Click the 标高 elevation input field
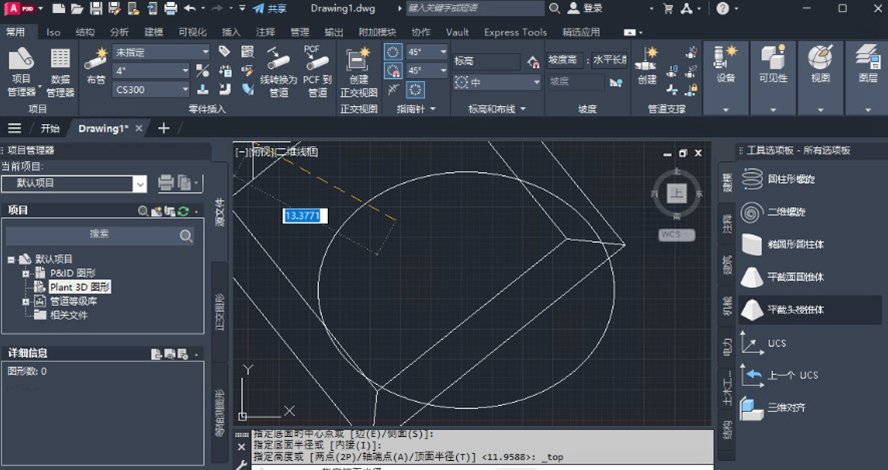Viewport: 888px width, 470px height. (x=486, y=62)
